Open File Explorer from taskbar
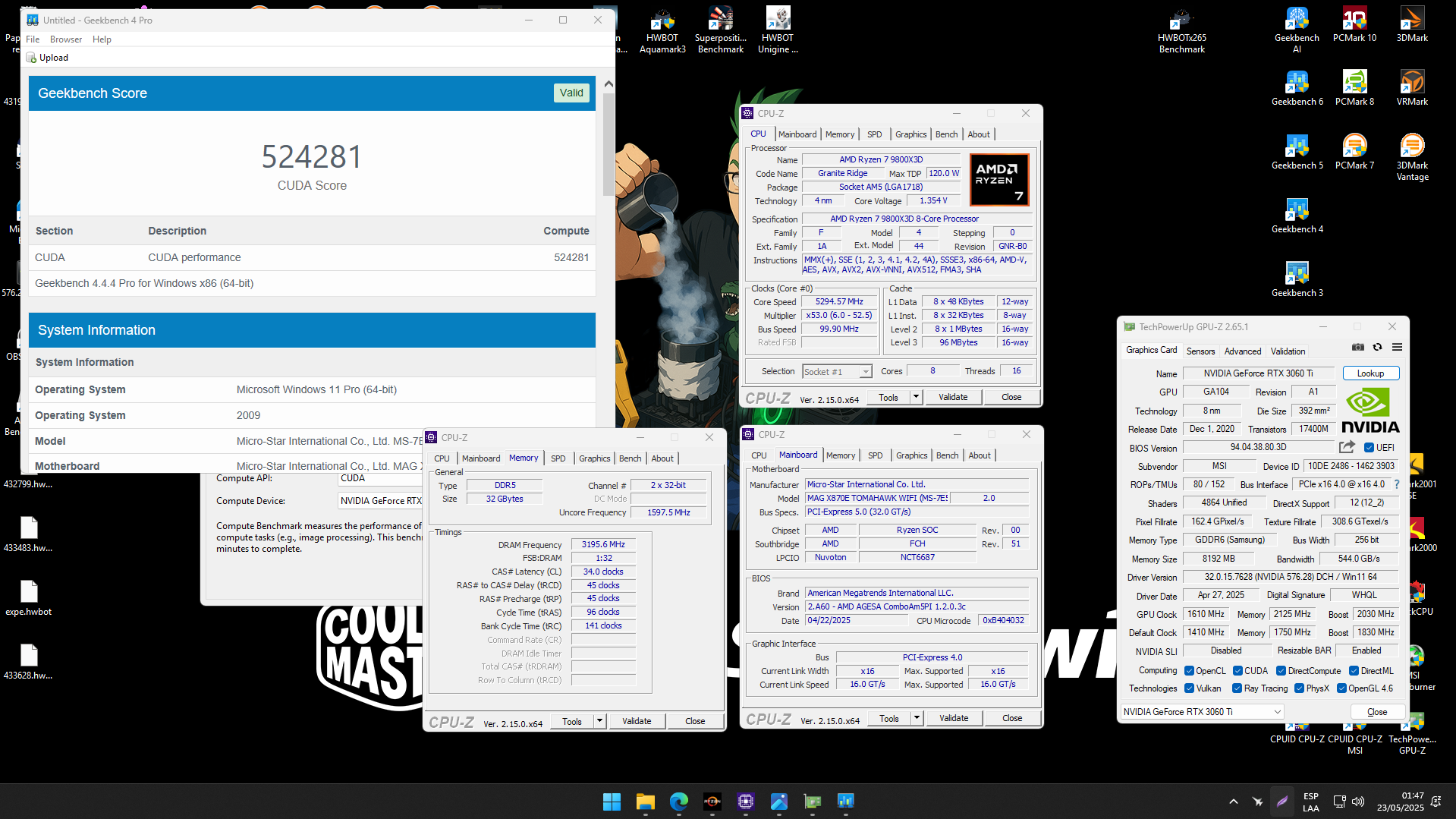This screenshot has width=1456, height=819. (645, 801)
